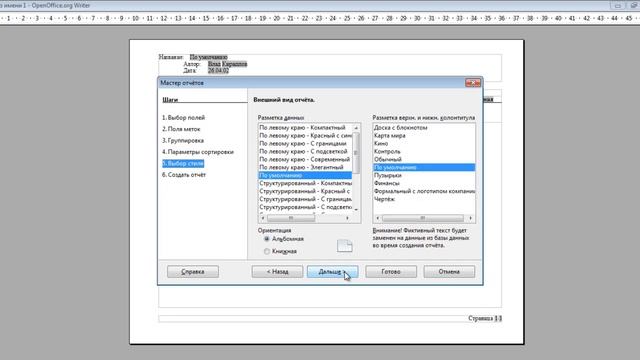The width and height of the screenshot is (640, 360).
Task: Click header layout list scroll-right arrow
Action: click(471, 218)
